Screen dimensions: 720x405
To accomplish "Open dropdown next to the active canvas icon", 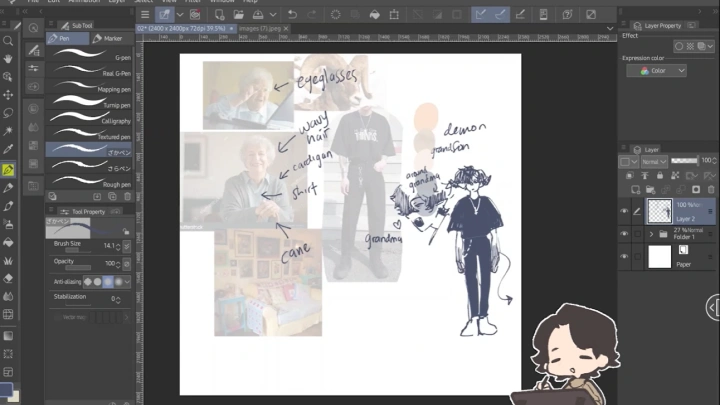I will point(180,15).
